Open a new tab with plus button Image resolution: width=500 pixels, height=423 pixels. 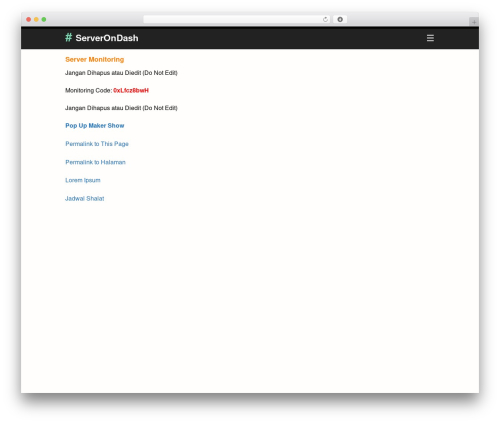(x=474, y=22)
